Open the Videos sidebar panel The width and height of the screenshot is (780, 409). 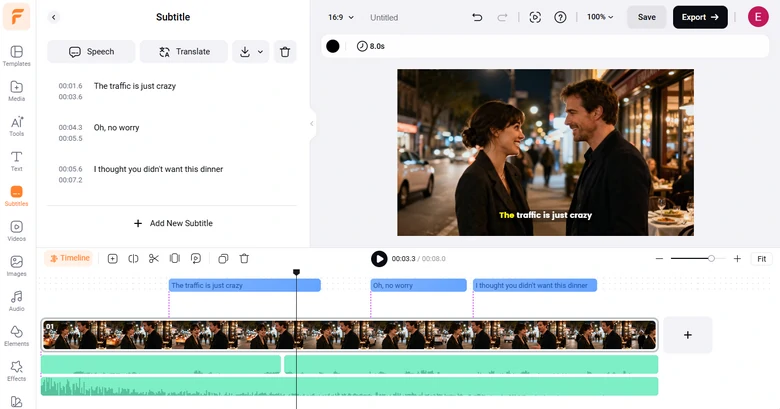[16, 231]
